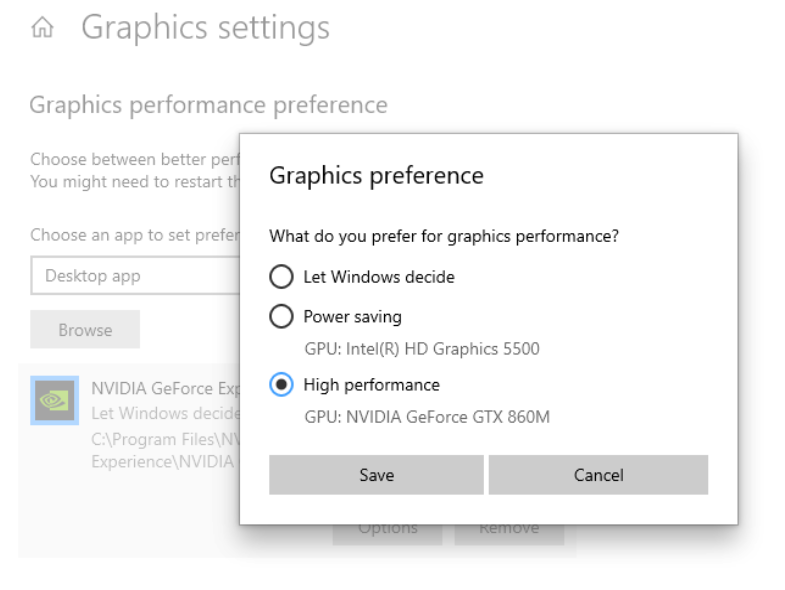Click the NVIDIA GeForce Experience app icon
This screenshot has width=785, height=590.
click(x=55, y=400)
